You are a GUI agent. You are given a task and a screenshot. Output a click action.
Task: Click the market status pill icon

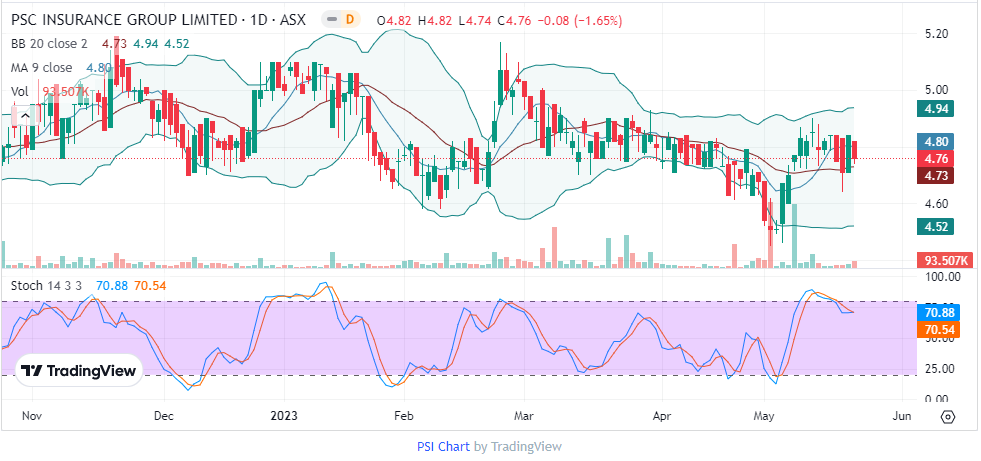point(328,19)
